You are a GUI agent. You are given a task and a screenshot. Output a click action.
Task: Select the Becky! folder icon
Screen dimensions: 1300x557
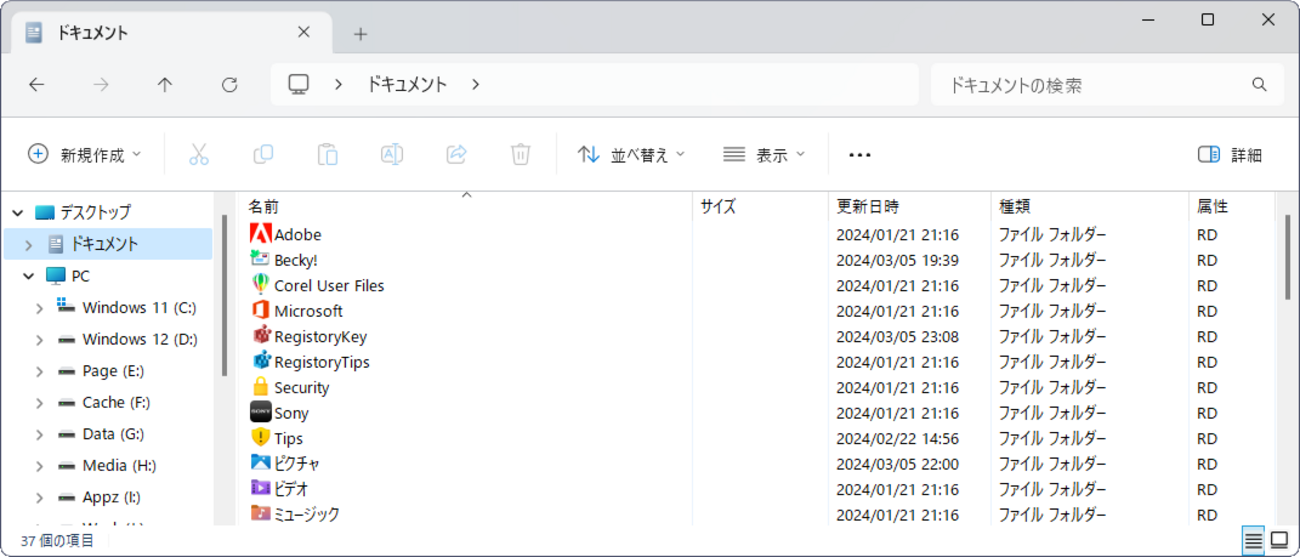click(x=260, y=259)
